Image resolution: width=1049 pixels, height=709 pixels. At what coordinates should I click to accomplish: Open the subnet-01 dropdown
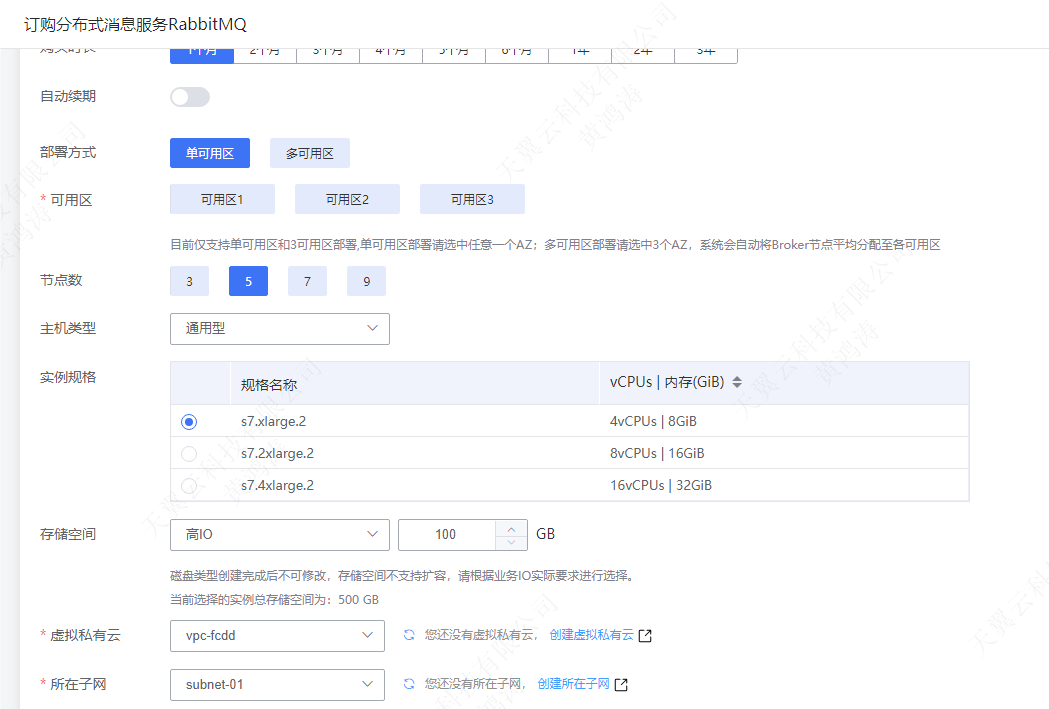[277, 685]
